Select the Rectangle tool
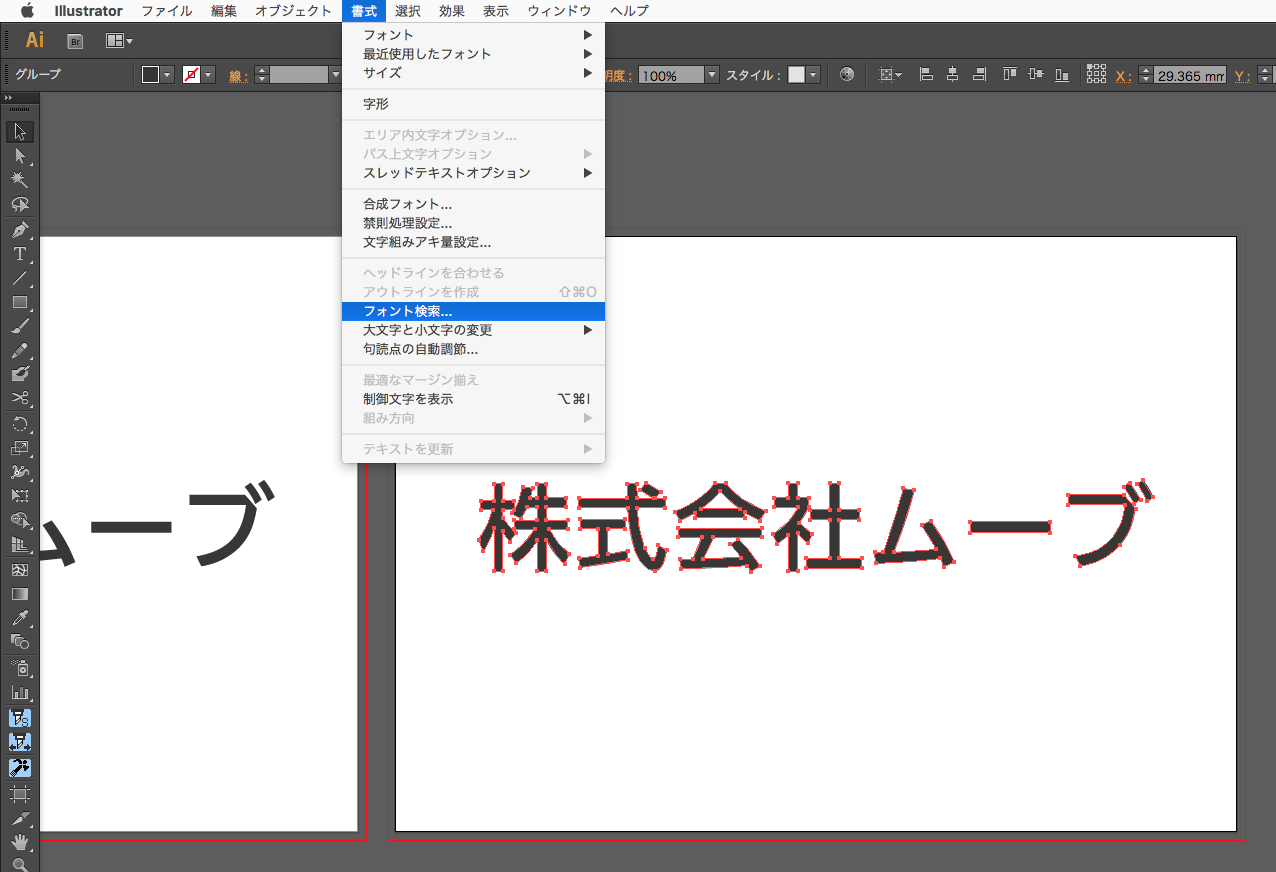The width and height of the screenshot is (1276, 872). [20, 302]
